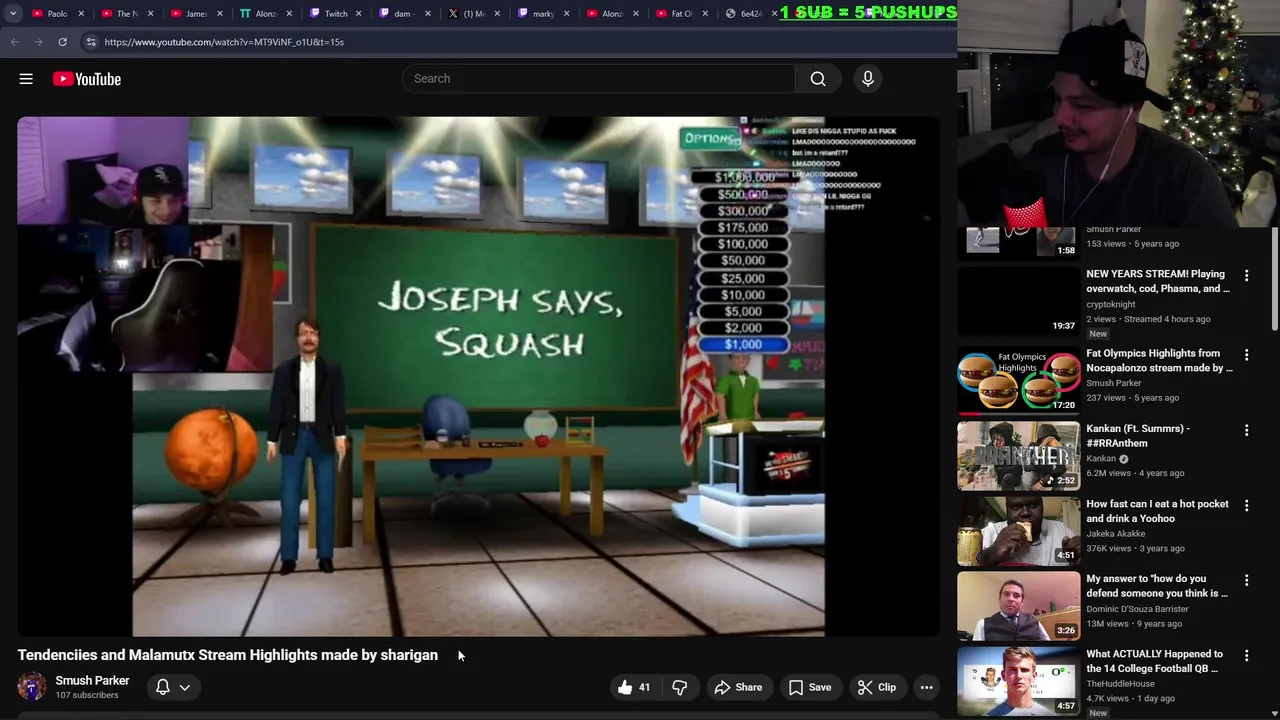Image resolution: width=1280 pixels, height=720 pixels.
Task: Focus the YouTube search input field
Action: click(599, 79)
